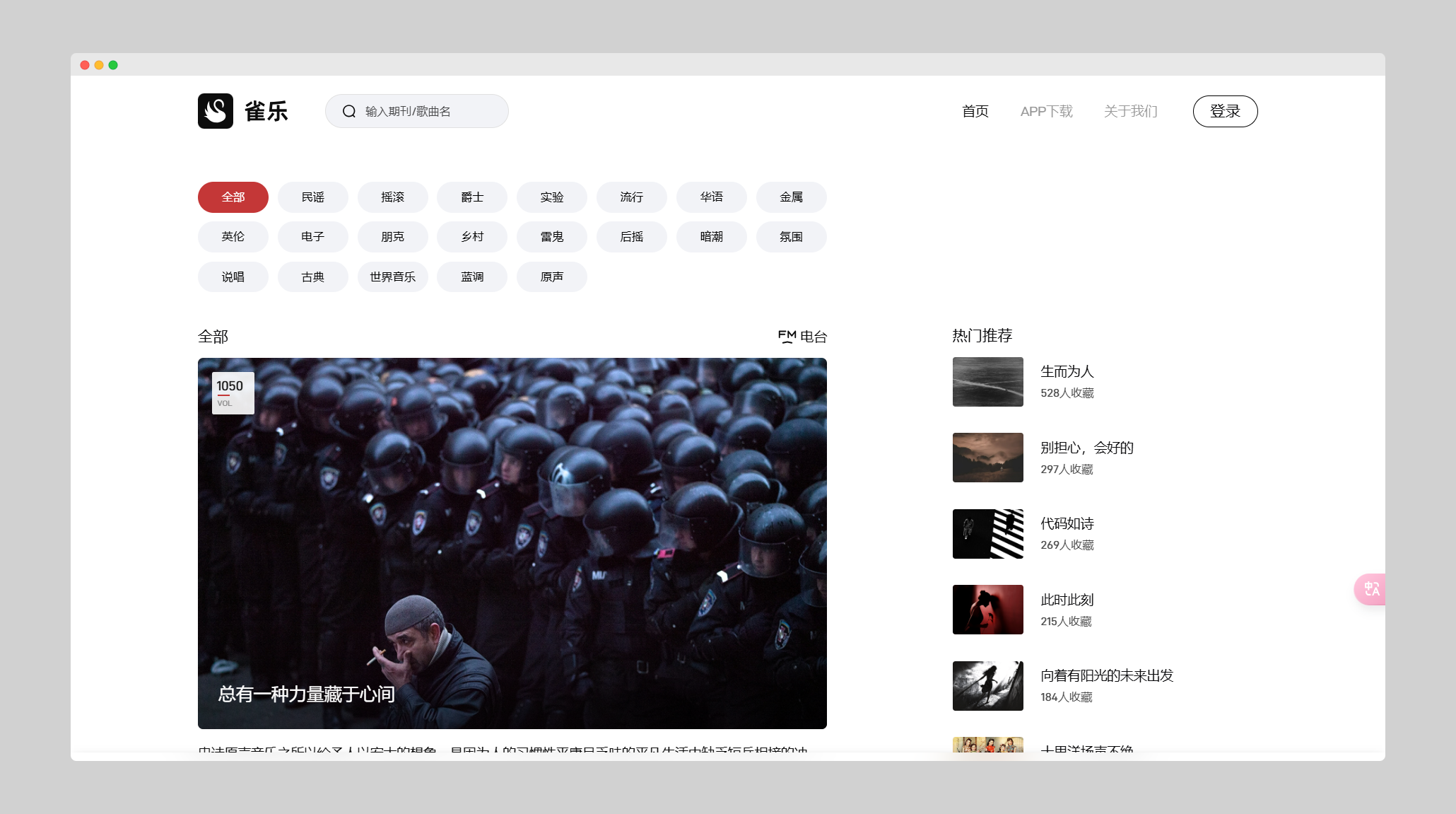Open the 代码如诗 title link
Viewport: 1456px width, 814px height.
(x=1067, y=523)
